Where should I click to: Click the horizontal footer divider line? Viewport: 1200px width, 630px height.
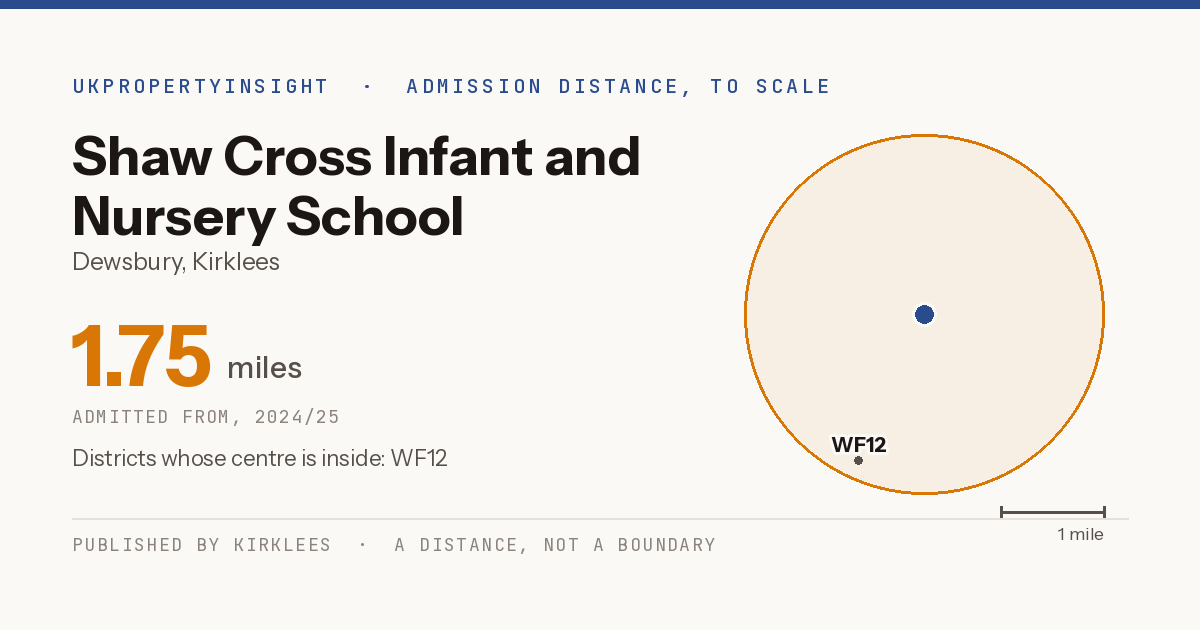pos(600,519)
